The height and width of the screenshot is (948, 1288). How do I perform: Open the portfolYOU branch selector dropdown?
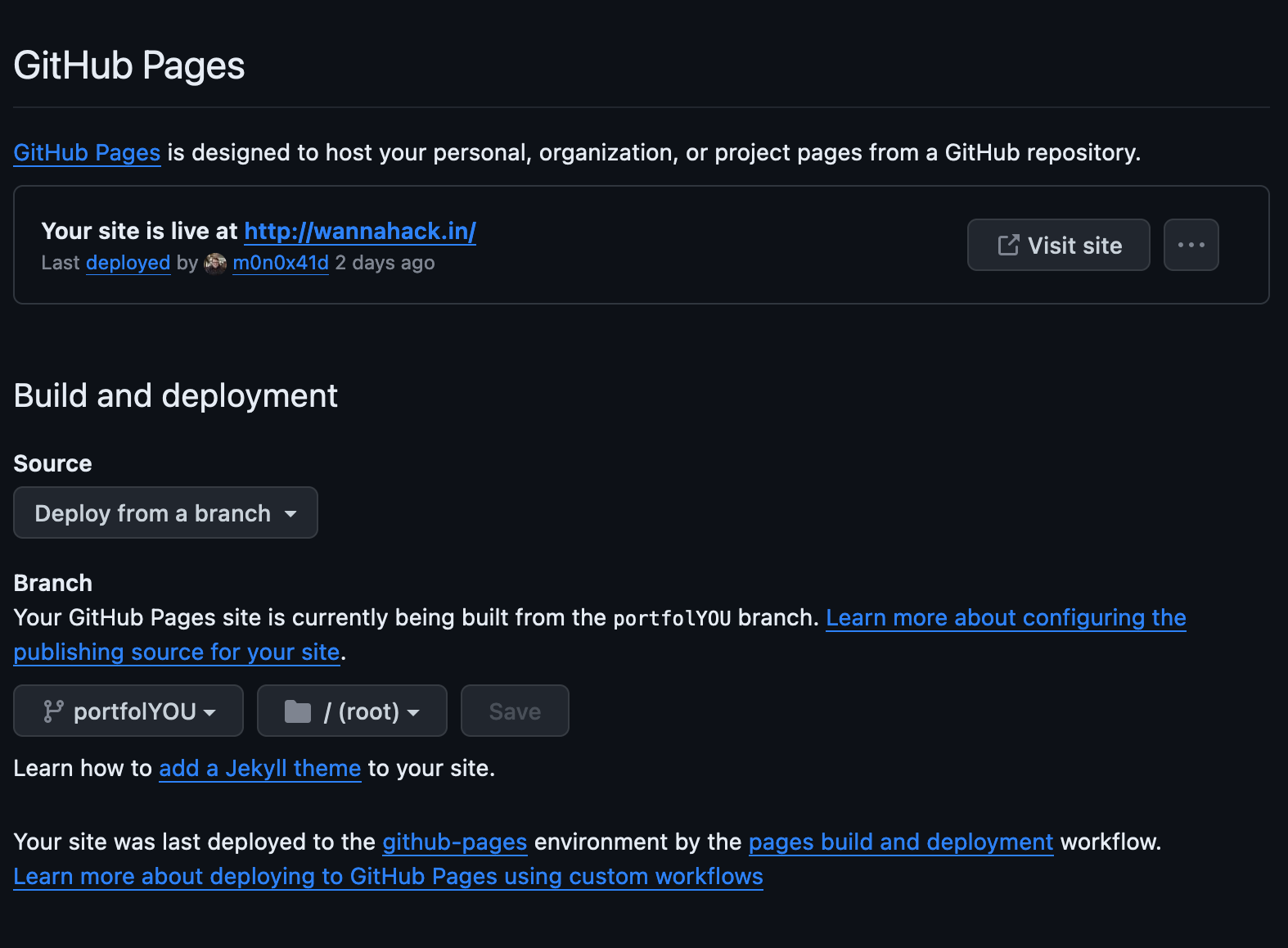click(128, 711)
